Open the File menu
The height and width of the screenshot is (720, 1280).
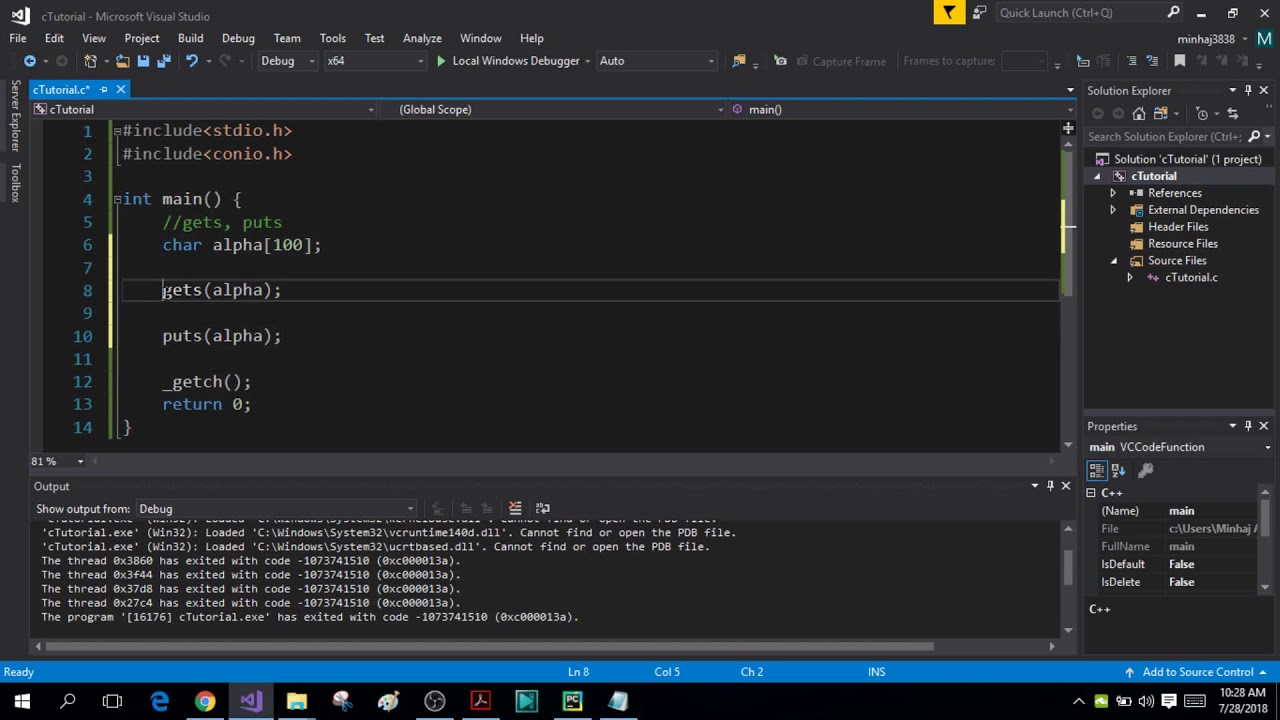(x=18, y=38)
